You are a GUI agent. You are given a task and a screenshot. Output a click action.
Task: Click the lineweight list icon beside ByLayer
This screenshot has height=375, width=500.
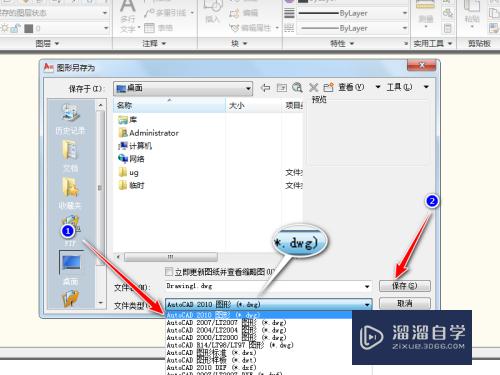[x=289, y=13]
